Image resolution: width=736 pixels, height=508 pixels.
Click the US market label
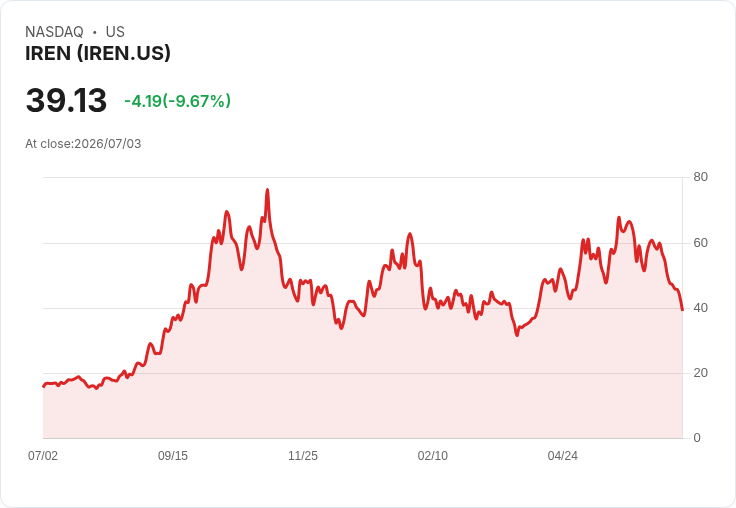click(x=115, y=31)
